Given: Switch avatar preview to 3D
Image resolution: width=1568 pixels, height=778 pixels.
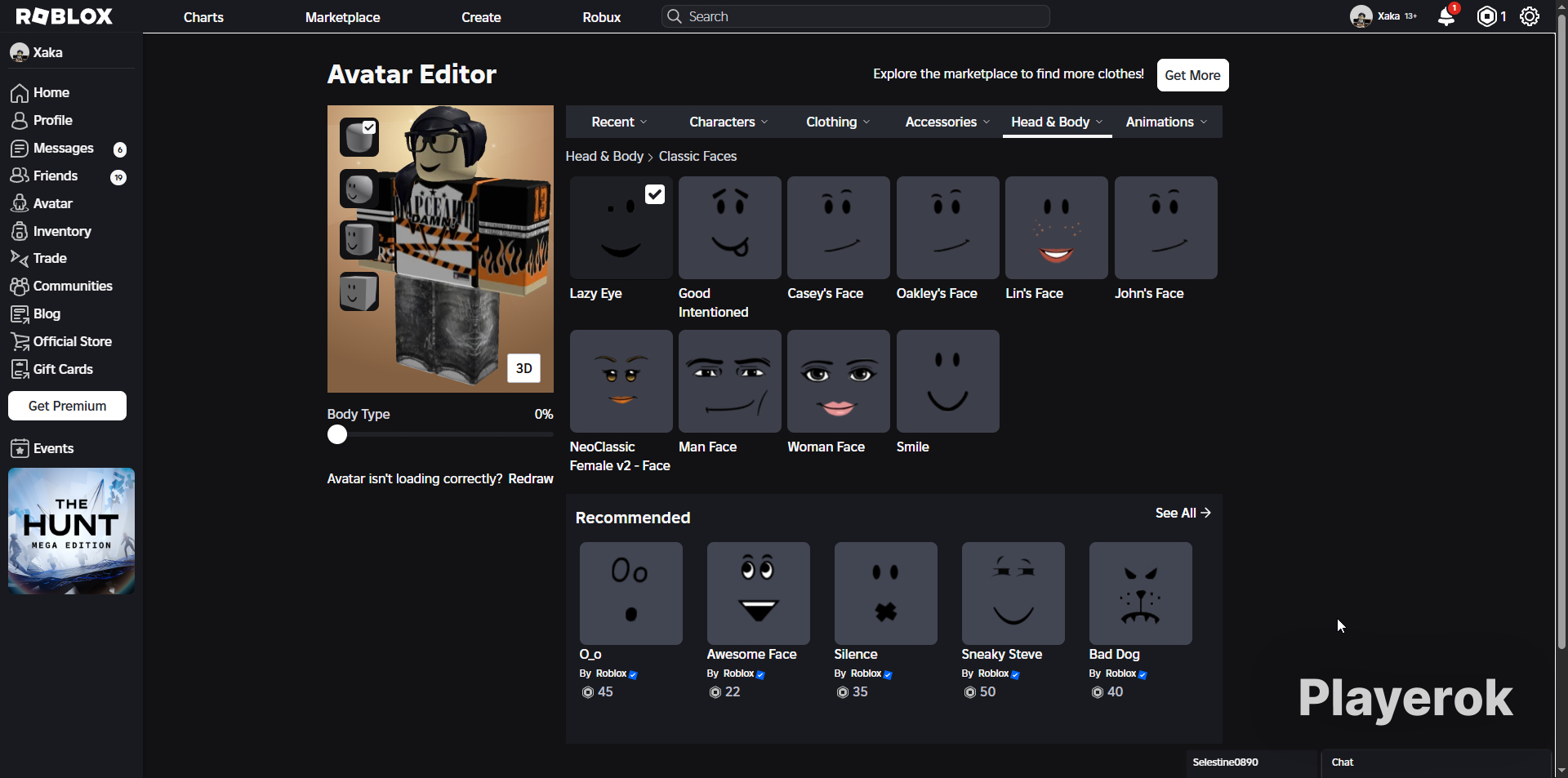Looking at the screenshot, I should 523,368.
